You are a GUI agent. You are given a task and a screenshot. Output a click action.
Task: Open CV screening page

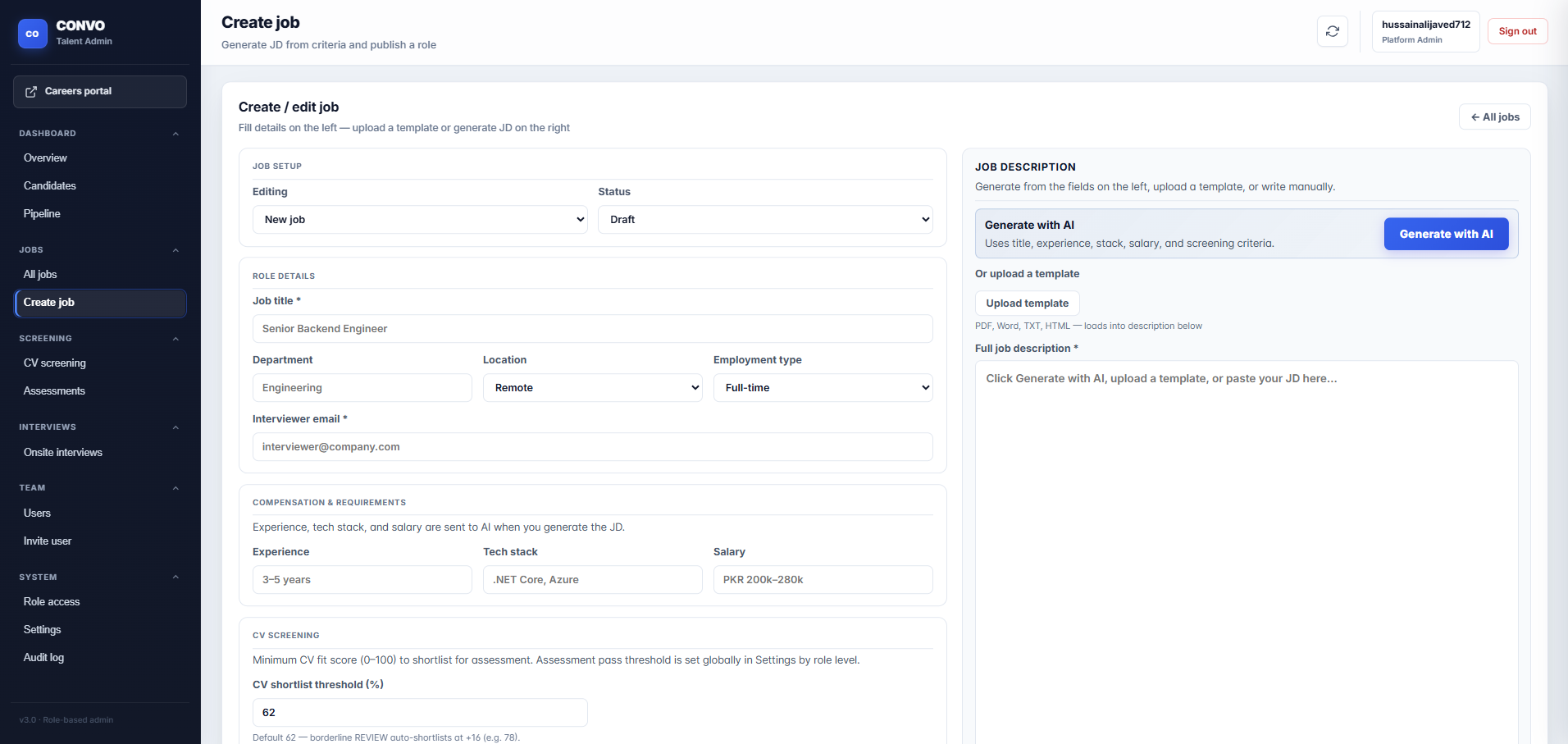pyautogui.click(x=100, y=363)
